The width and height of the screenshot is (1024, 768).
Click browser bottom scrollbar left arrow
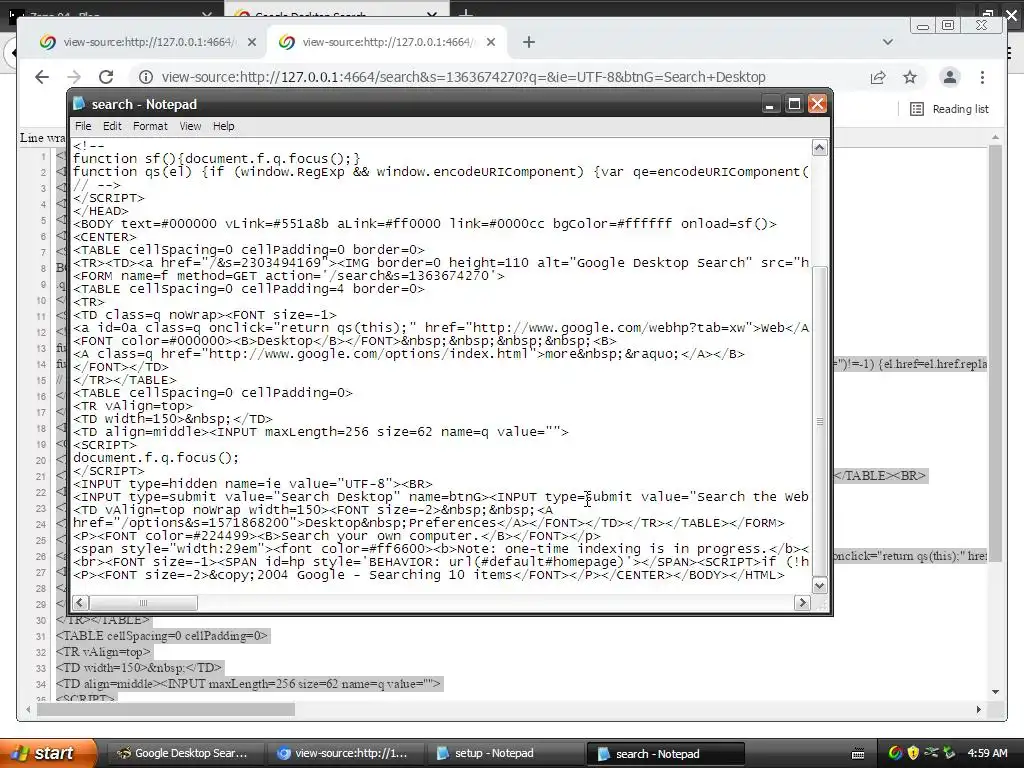(x=27, y=709)
